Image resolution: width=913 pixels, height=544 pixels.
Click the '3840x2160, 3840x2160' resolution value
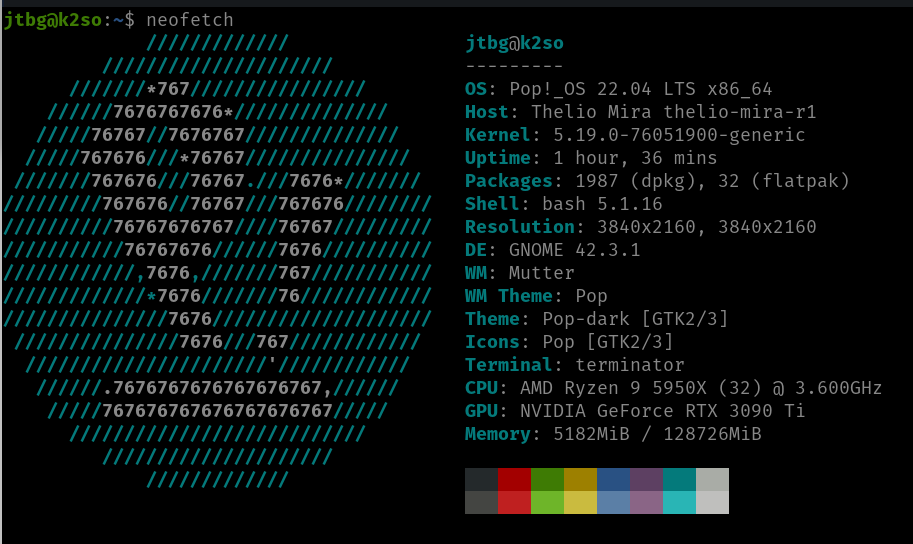[707, 227]
